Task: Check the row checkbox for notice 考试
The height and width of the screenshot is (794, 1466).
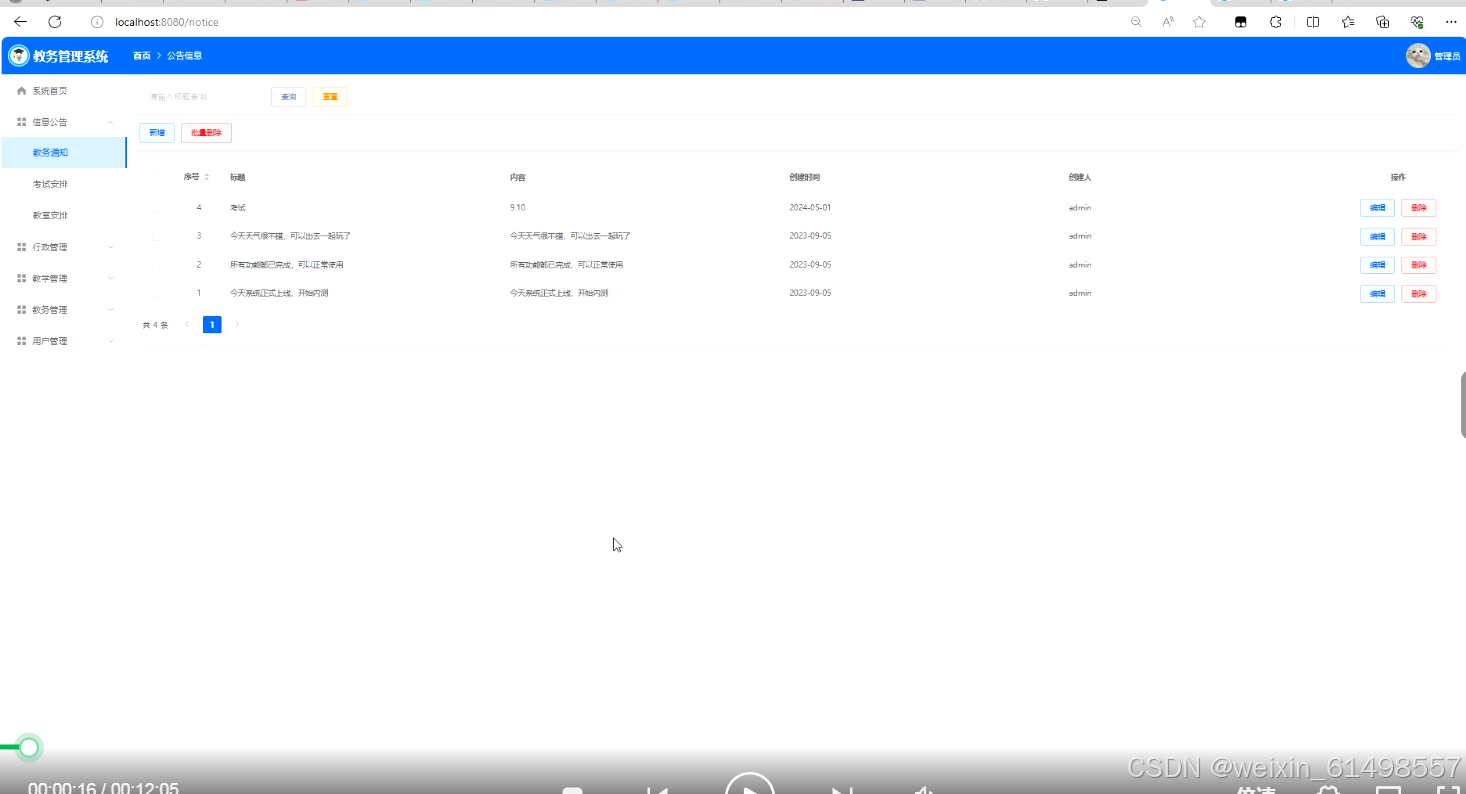Action: pos(156,207)
